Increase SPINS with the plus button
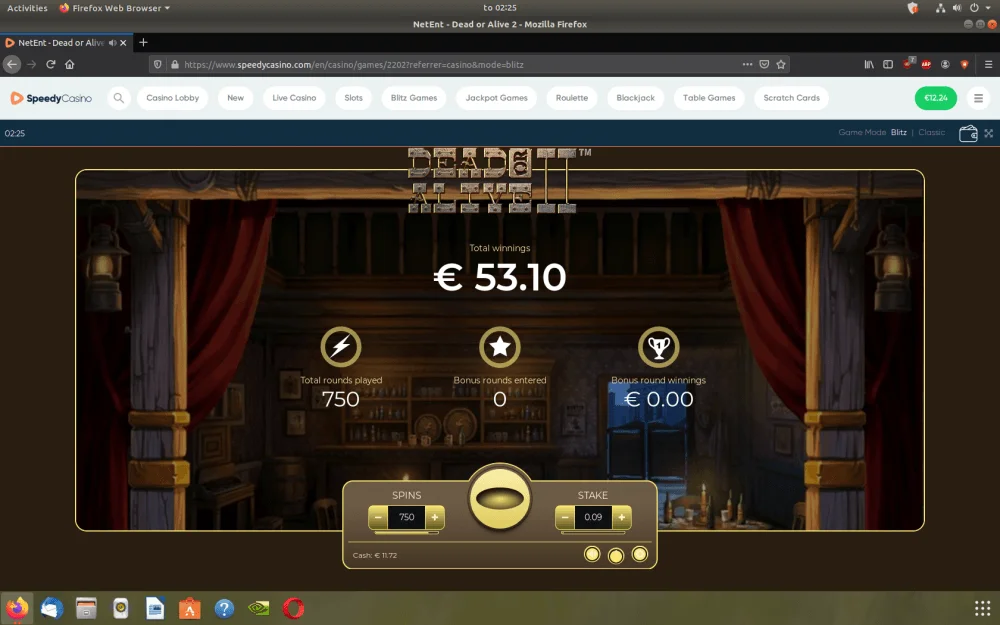Viewport: 1000px width, 625px height. click(x=435, y=517)
